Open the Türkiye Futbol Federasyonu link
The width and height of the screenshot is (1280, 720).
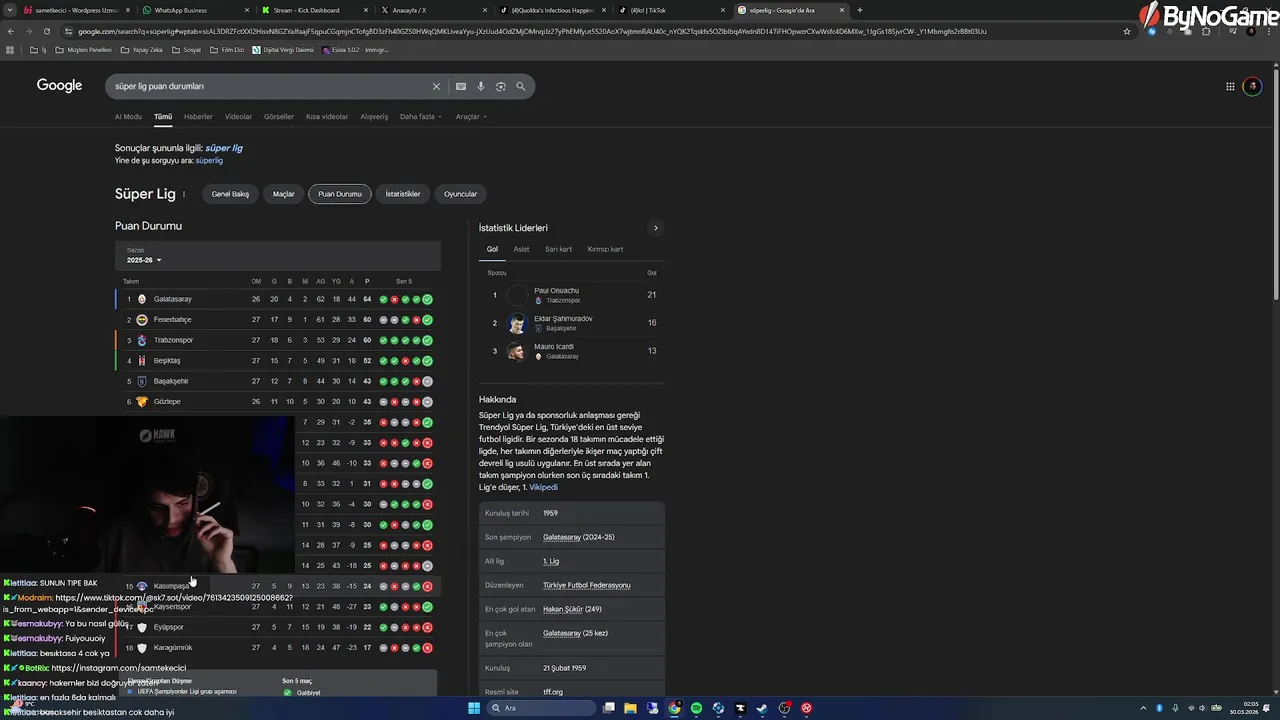point(587,585)
